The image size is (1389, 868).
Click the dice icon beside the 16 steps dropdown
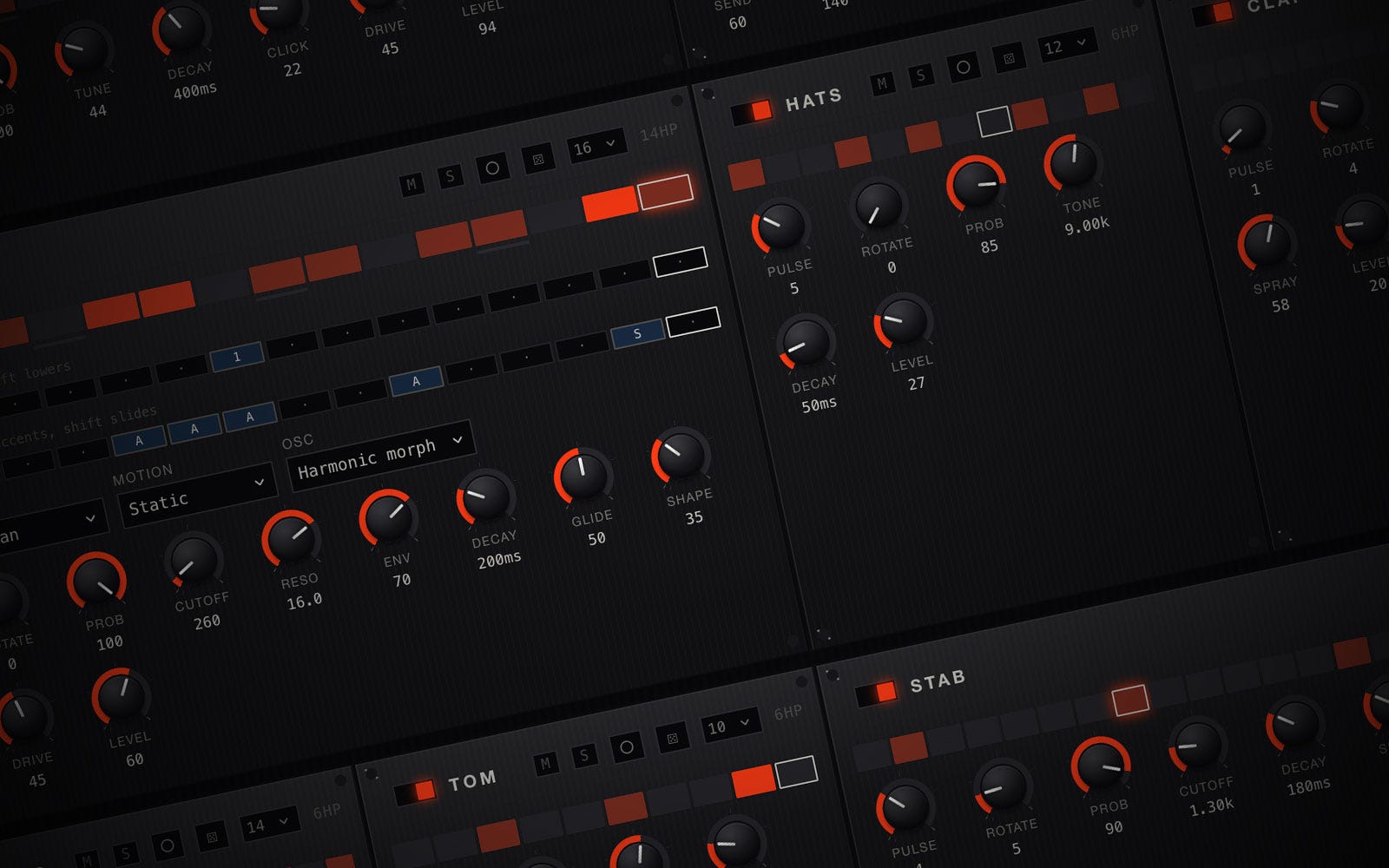pos(538,159)
